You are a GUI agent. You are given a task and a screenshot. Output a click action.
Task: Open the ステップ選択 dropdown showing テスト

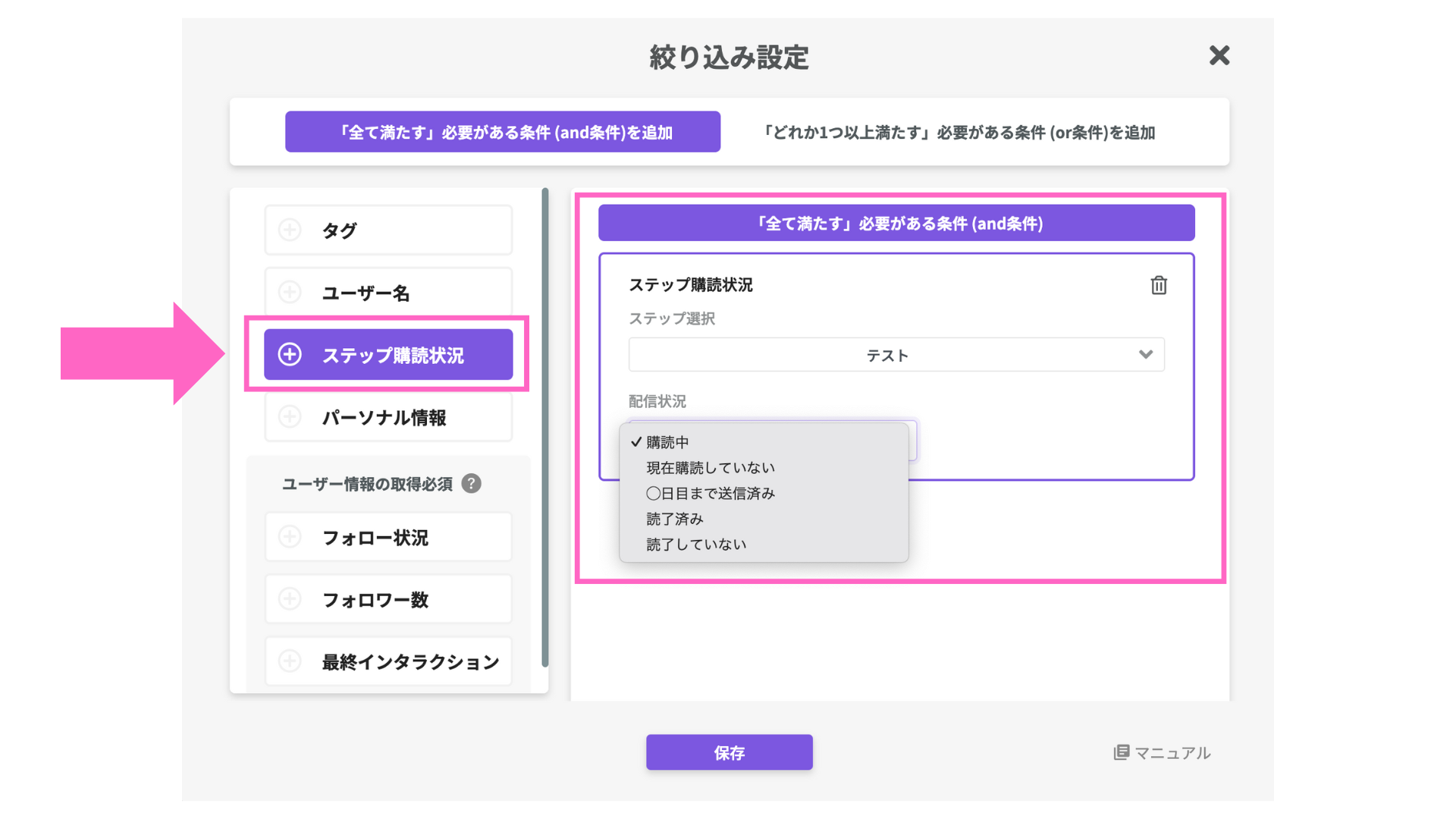[x=896, y=355]
